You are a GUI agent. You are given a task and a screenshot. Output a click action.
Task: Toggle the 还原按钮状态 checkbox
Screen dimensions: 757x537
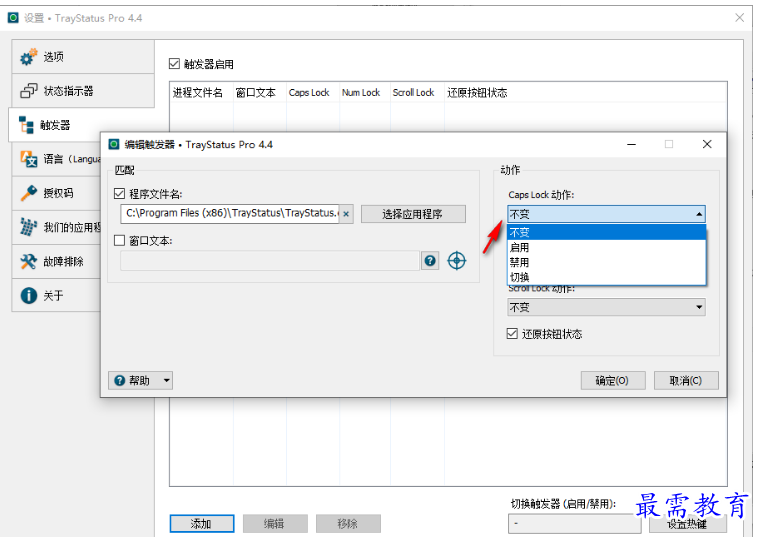coord(512,334)
